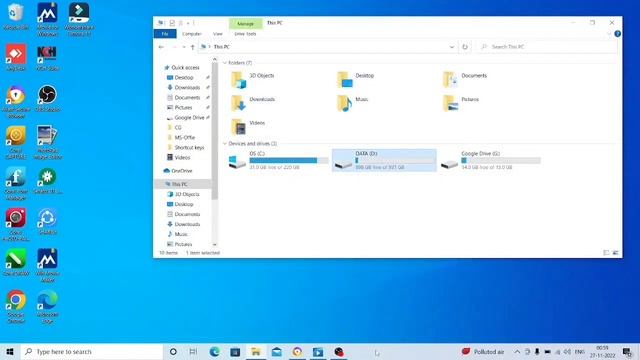Select the OS (C:) drive
Image resolution: width=640 pixels, height=360 pixels.
278,160
